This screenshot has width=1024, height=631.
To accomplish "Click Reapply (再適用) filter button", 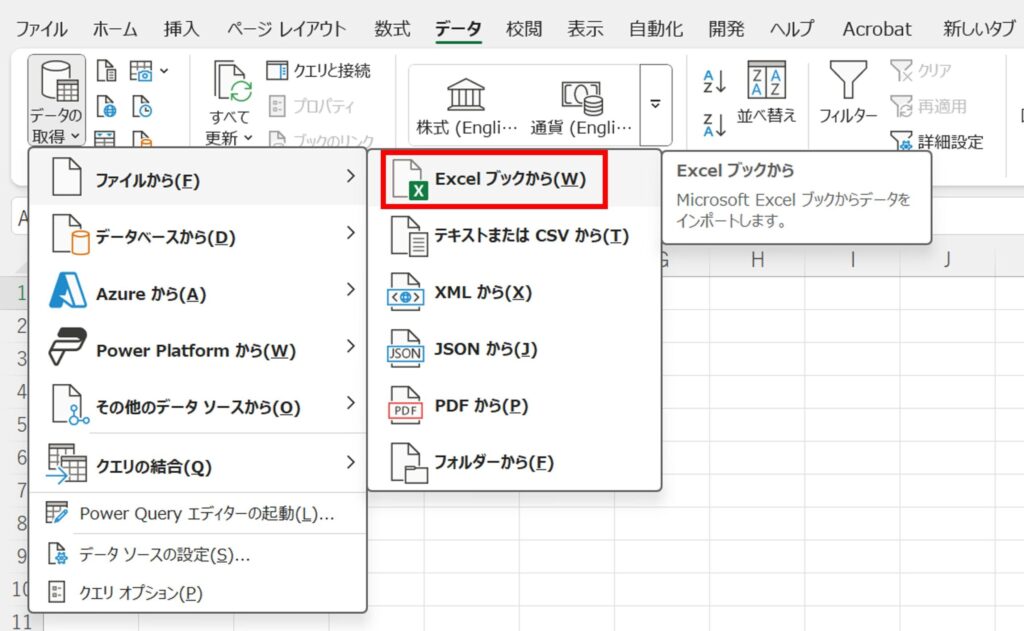I will click(x=928, y=106).
